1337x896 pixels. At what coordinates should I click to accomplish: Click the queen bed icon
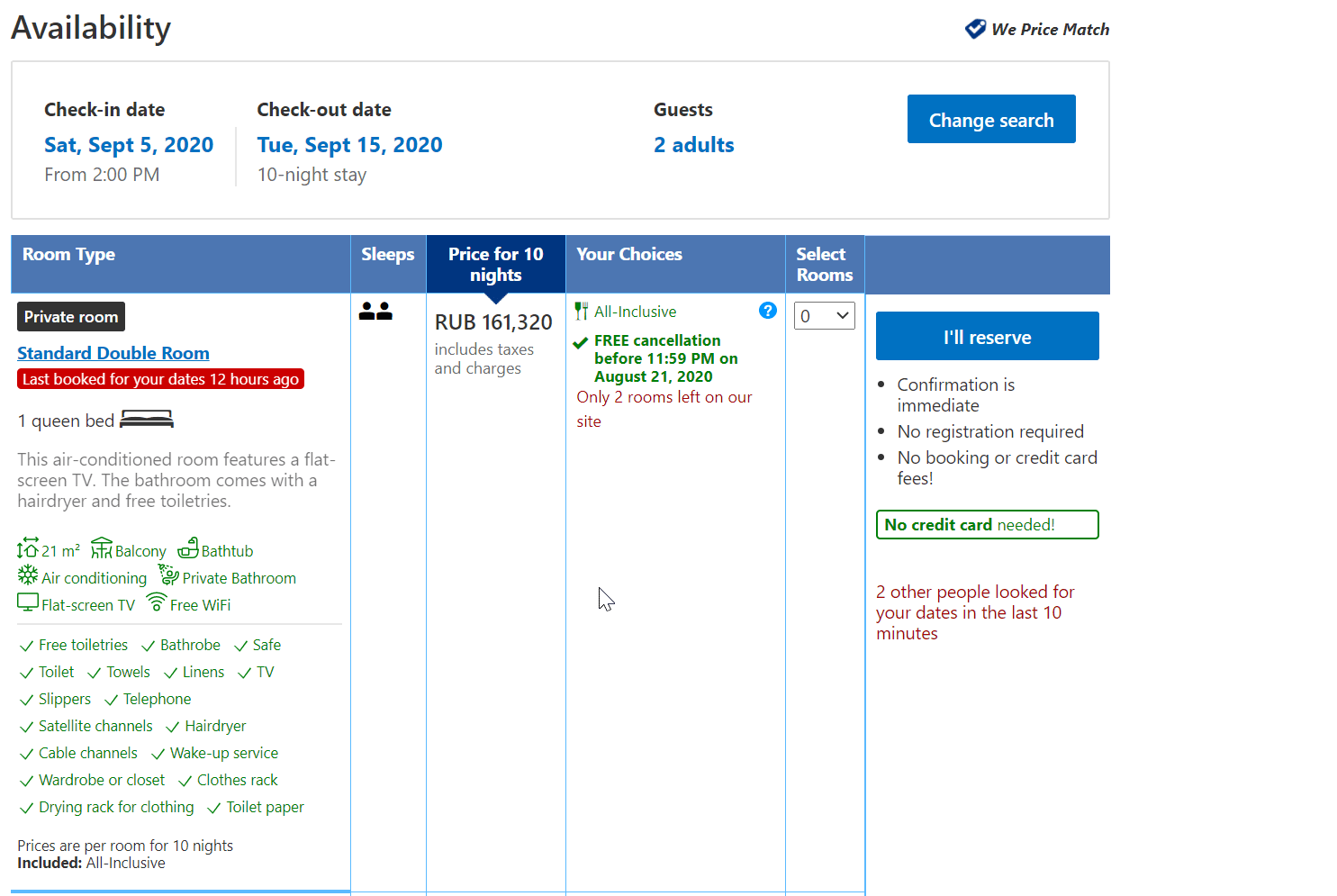tap(146, 419)
